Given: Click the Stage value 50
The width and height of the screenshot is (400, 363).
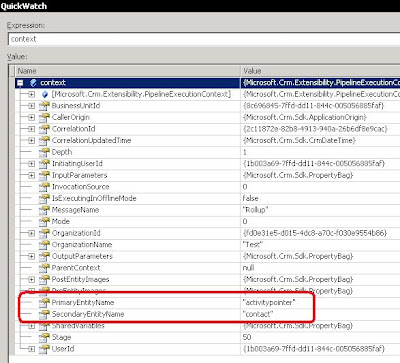Looking at the screenshot, I should click(x=247, y=337).
